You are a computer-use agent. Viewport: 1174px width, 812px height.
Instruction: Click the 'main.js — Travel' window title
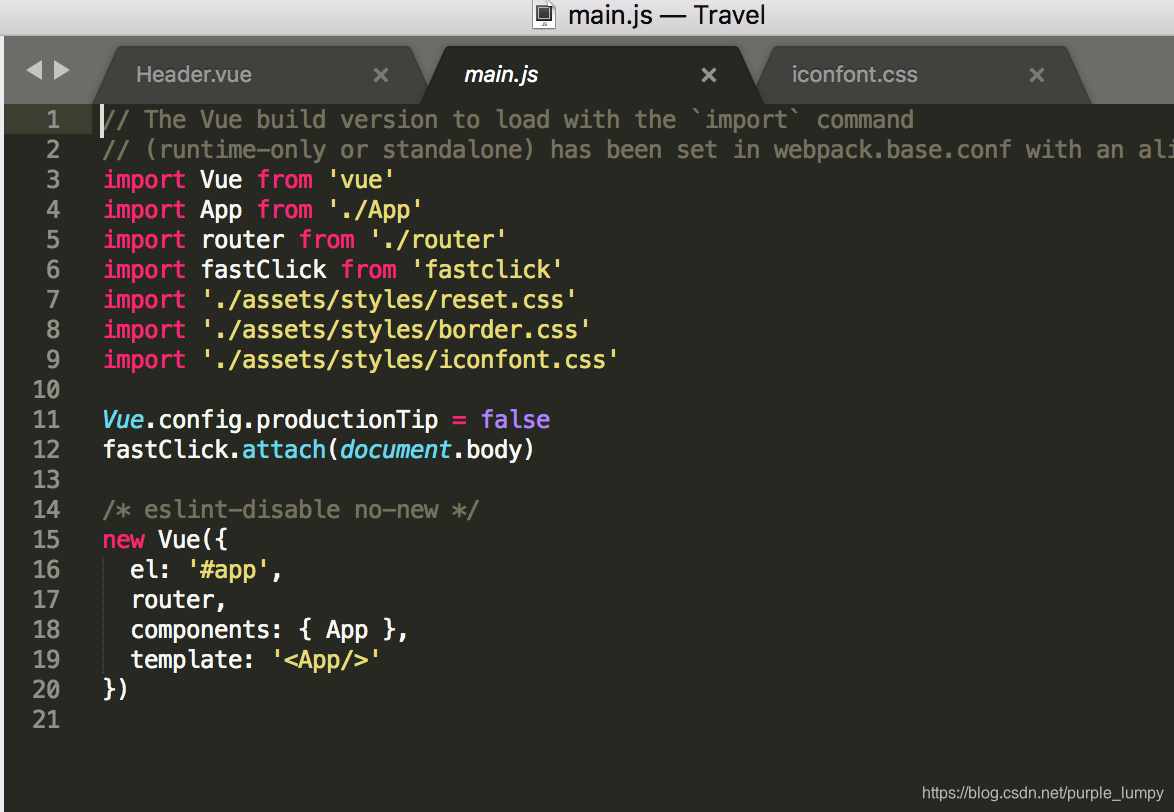point(666,15)
